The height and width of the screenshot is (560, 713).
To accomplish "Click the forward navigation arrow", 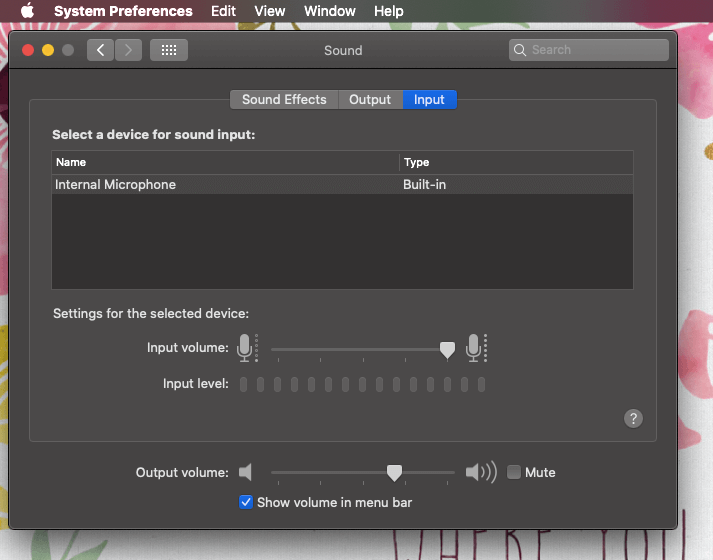I will (128, 50).
